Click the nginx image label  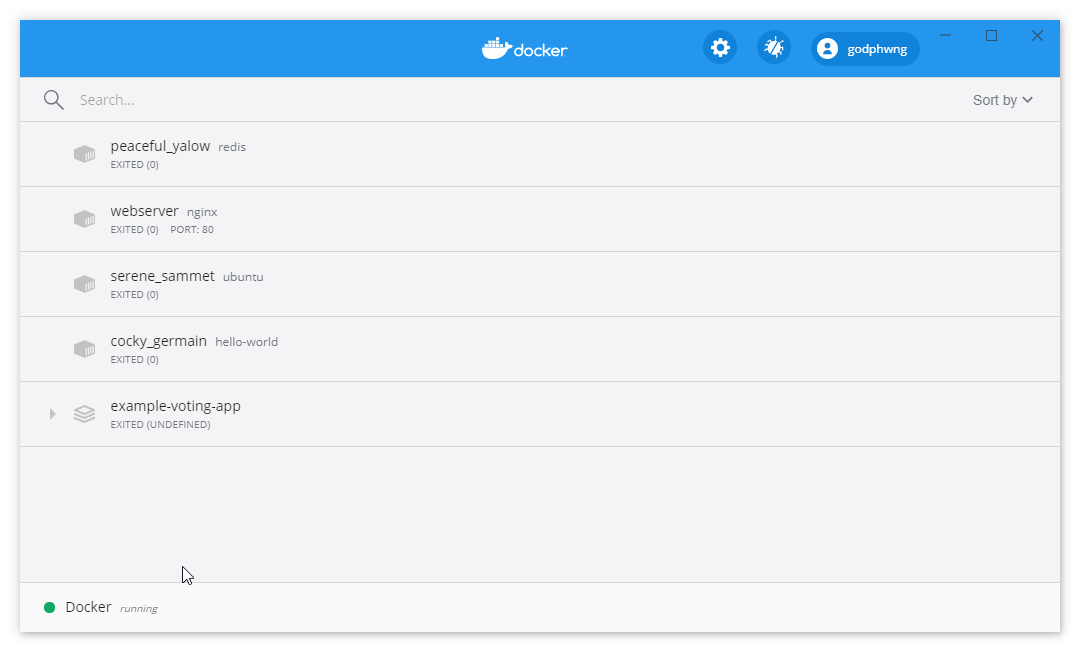point(202,212)
